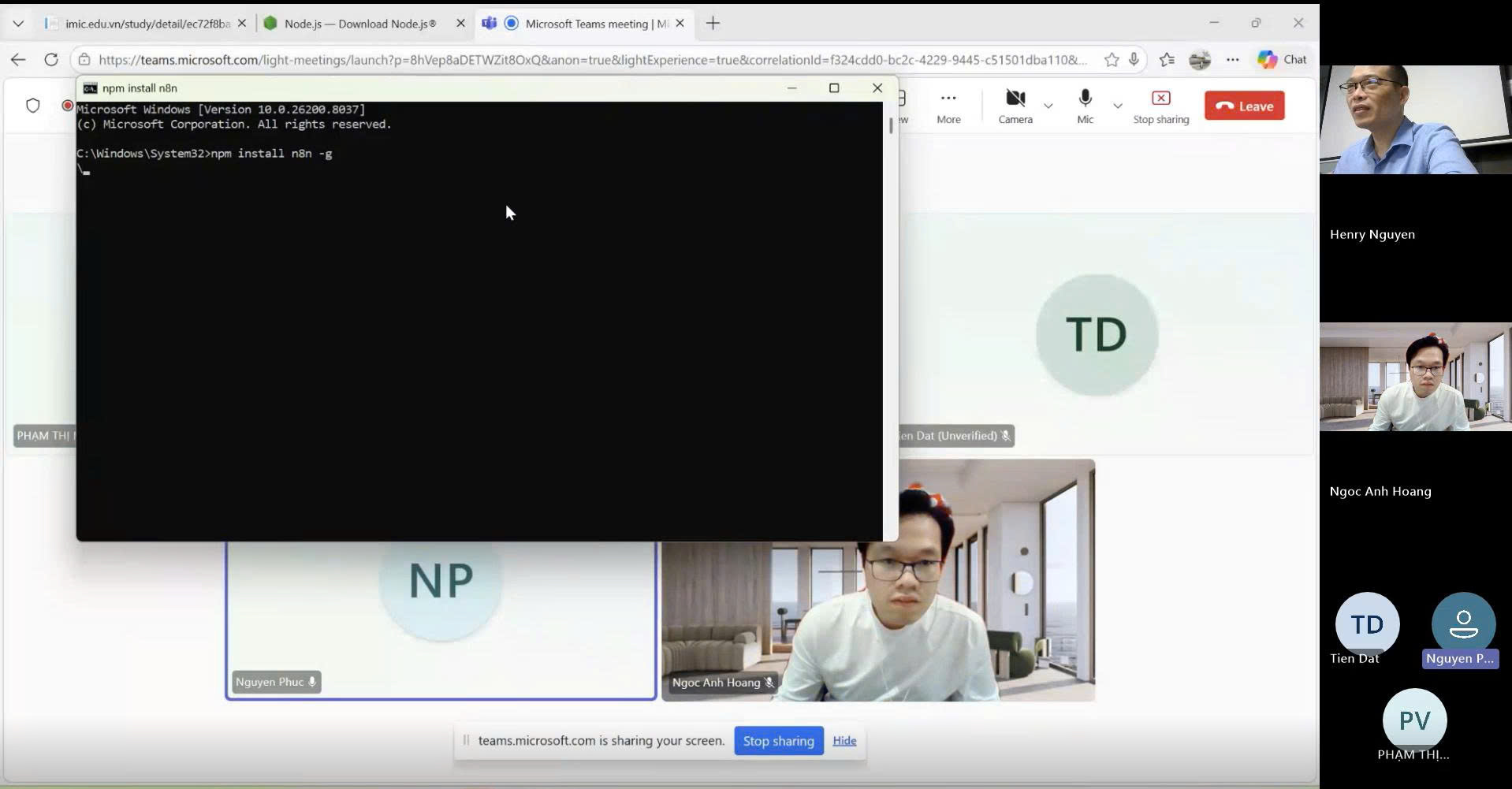
Task: Hide the screen sharing notification bar
Action: [x=844, y=741]
